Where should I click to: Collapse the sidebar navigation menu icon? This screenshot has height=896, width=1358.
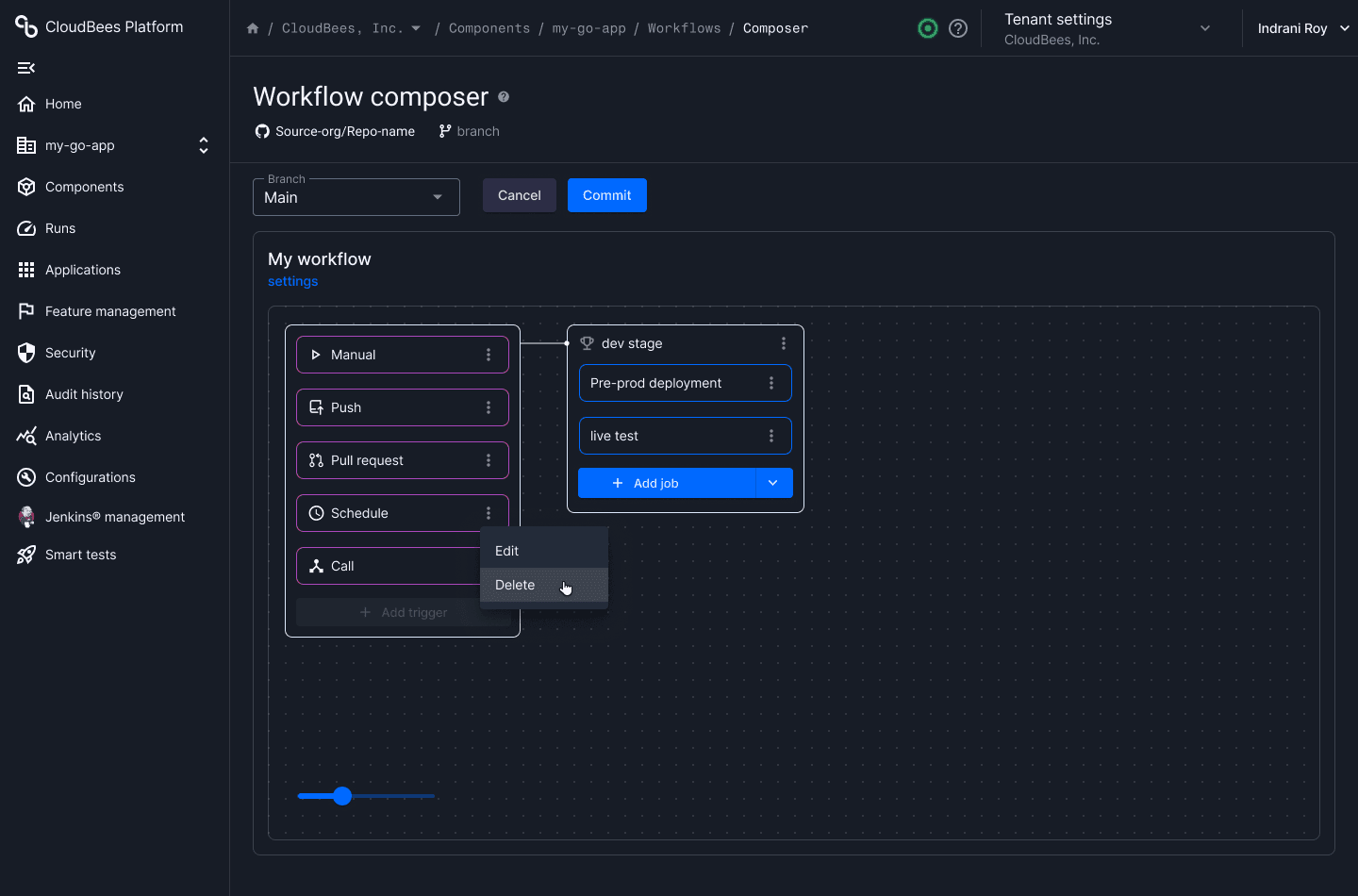click(26, 68)
